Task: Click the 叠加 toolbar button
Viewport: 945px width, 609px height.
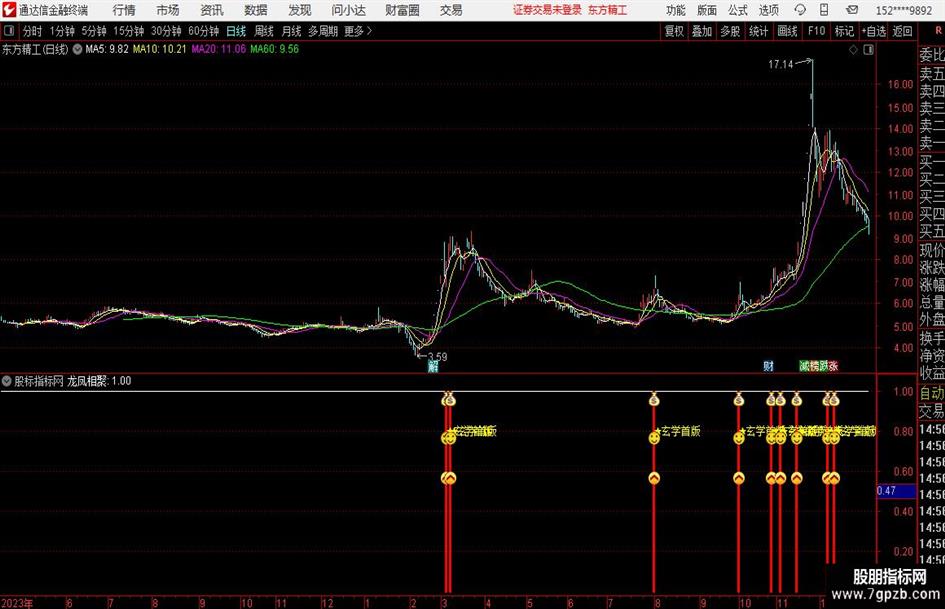Action: click(x=702, y=31)
